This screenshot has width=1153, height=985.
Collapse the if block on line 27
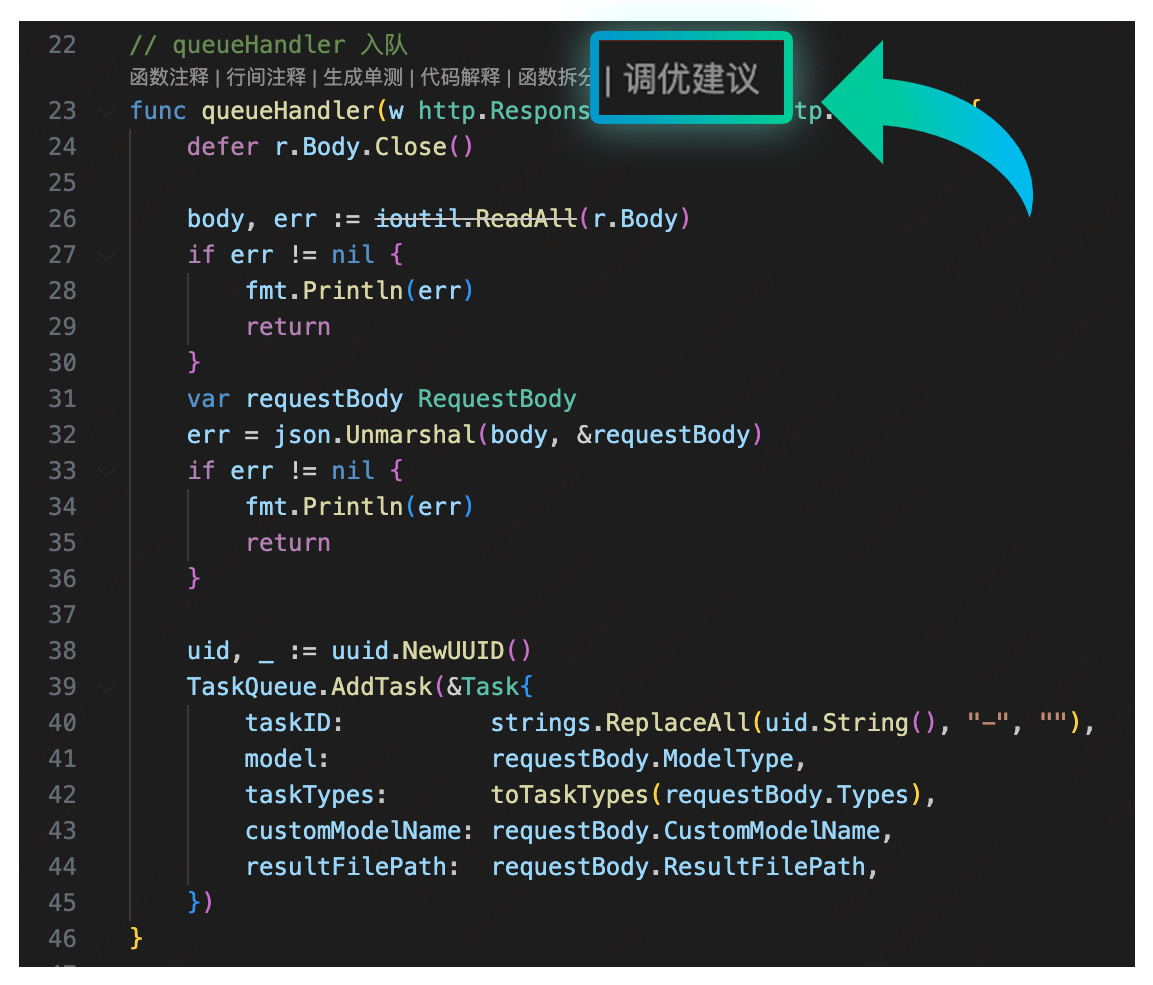[106, 255]
